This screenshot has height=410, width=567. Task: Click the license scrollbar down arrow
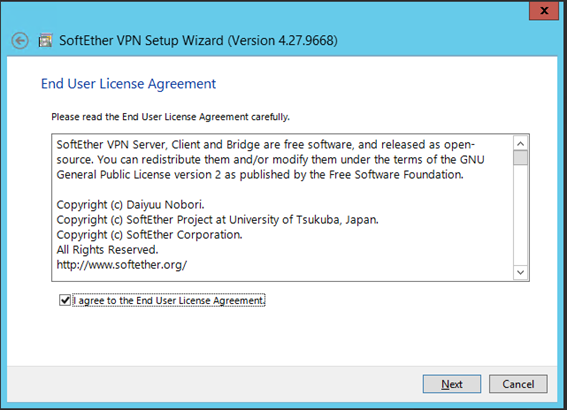(x=520, y=272)
